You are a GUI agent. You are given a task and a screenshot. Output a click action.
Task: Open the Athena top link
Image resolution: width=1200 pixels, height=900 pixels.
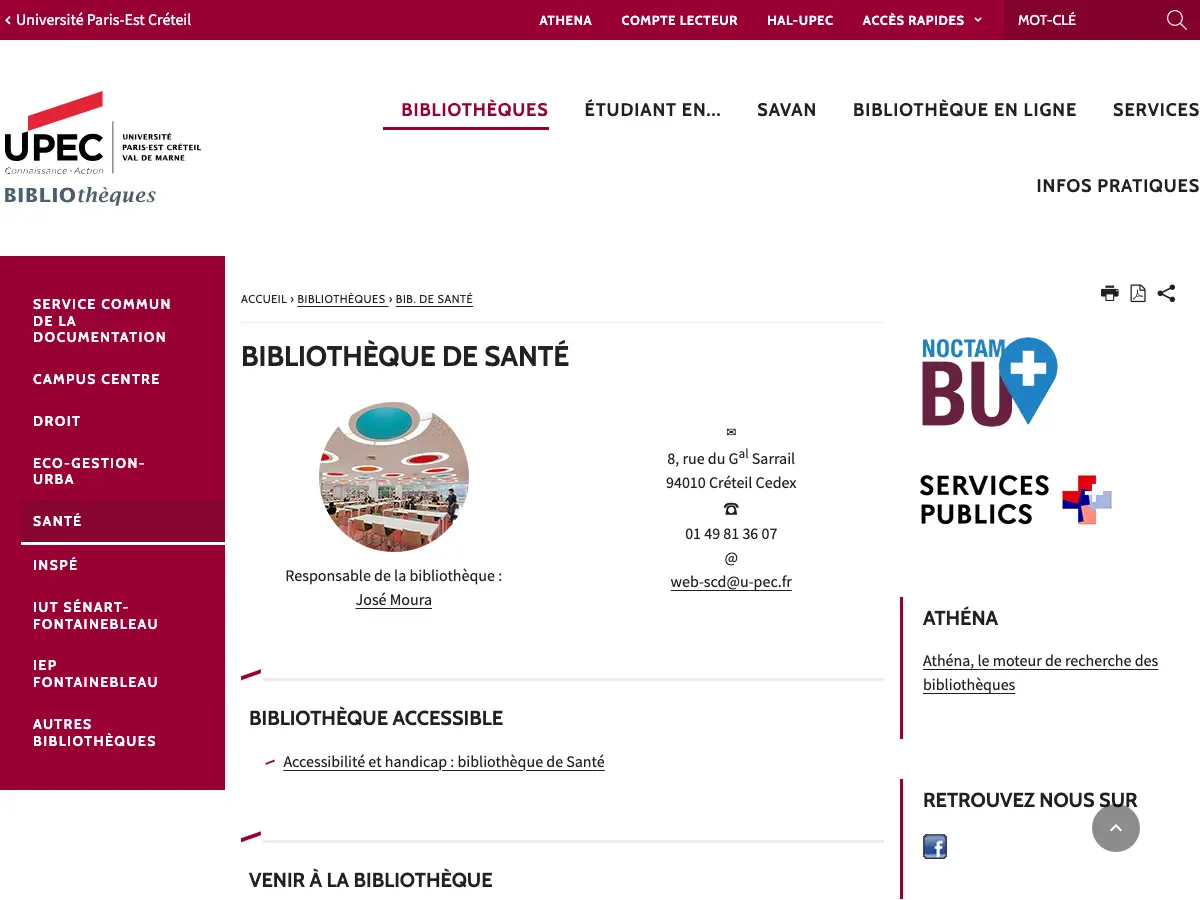(565, 20)
